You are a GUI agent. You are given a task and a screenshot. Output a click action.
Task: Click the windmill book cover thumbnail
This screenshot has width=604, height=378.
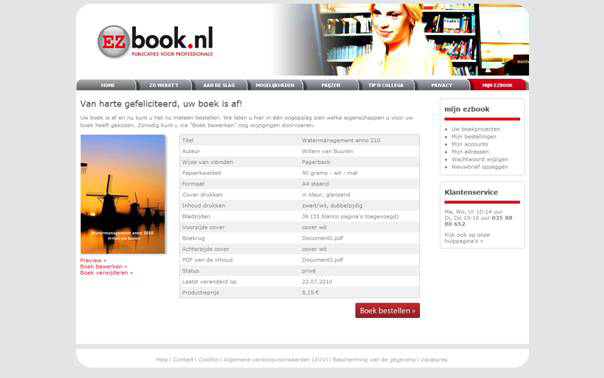coord(123,194)
